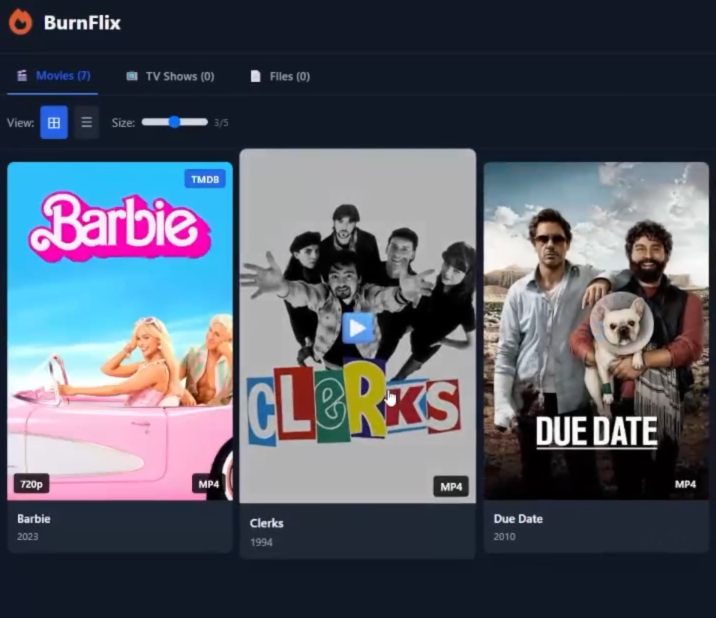716x618 pixels.
Task: Click the BurnFlix app title
Action: coord(82,22)
